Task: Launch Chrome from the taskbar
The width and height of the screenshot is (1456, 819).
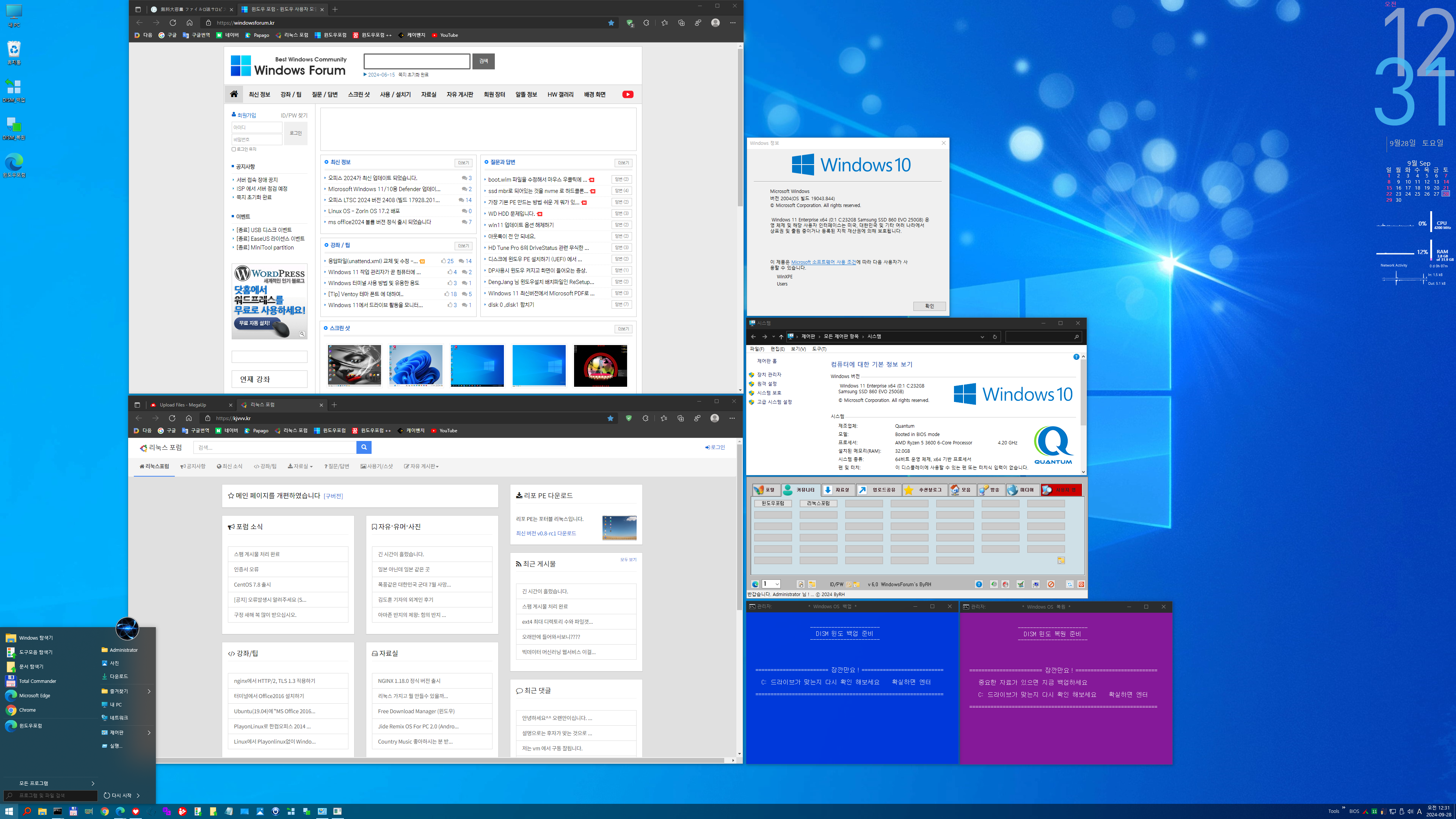Action: coord(105,811)
